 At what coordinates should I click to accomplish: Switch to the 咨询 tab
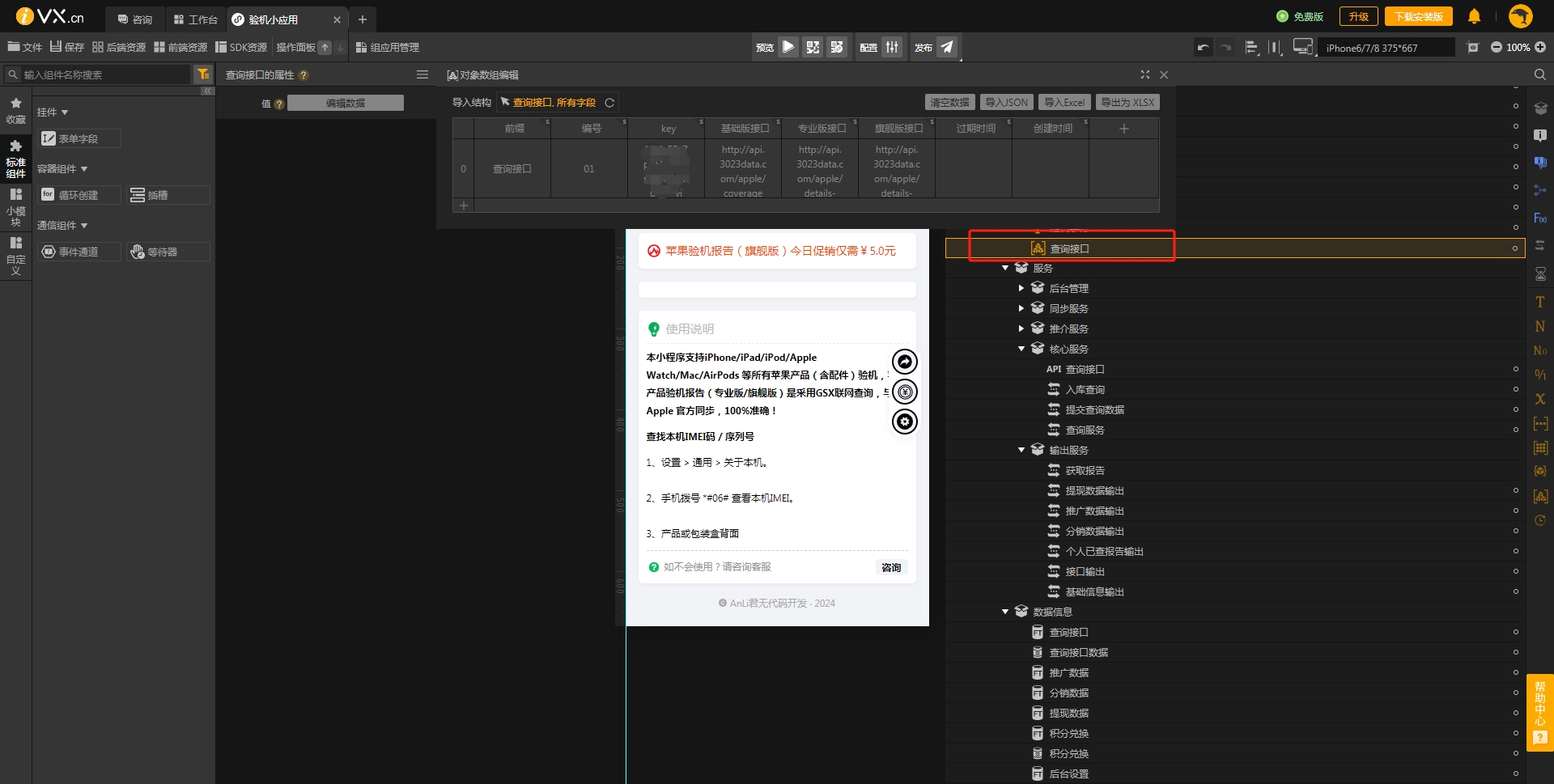pyautogui.click(x=135, y=19)
